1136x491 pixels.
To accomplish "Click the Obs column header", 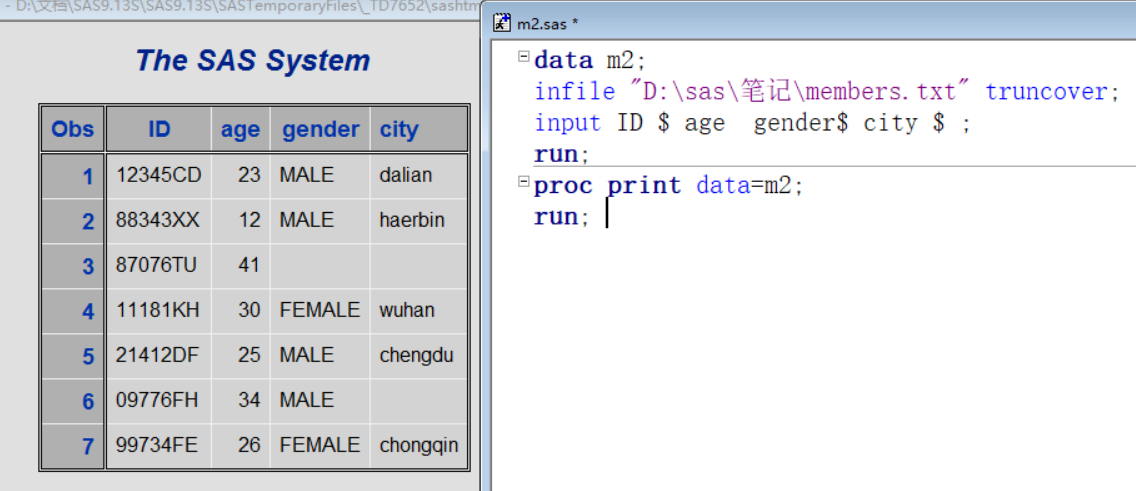I will (x=72, y=129).
